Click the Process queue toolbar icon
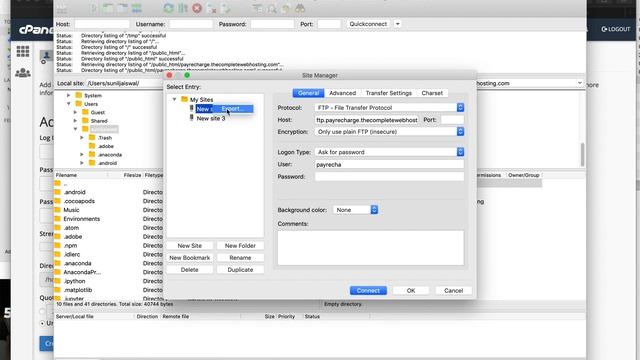 tap(182, 8)
